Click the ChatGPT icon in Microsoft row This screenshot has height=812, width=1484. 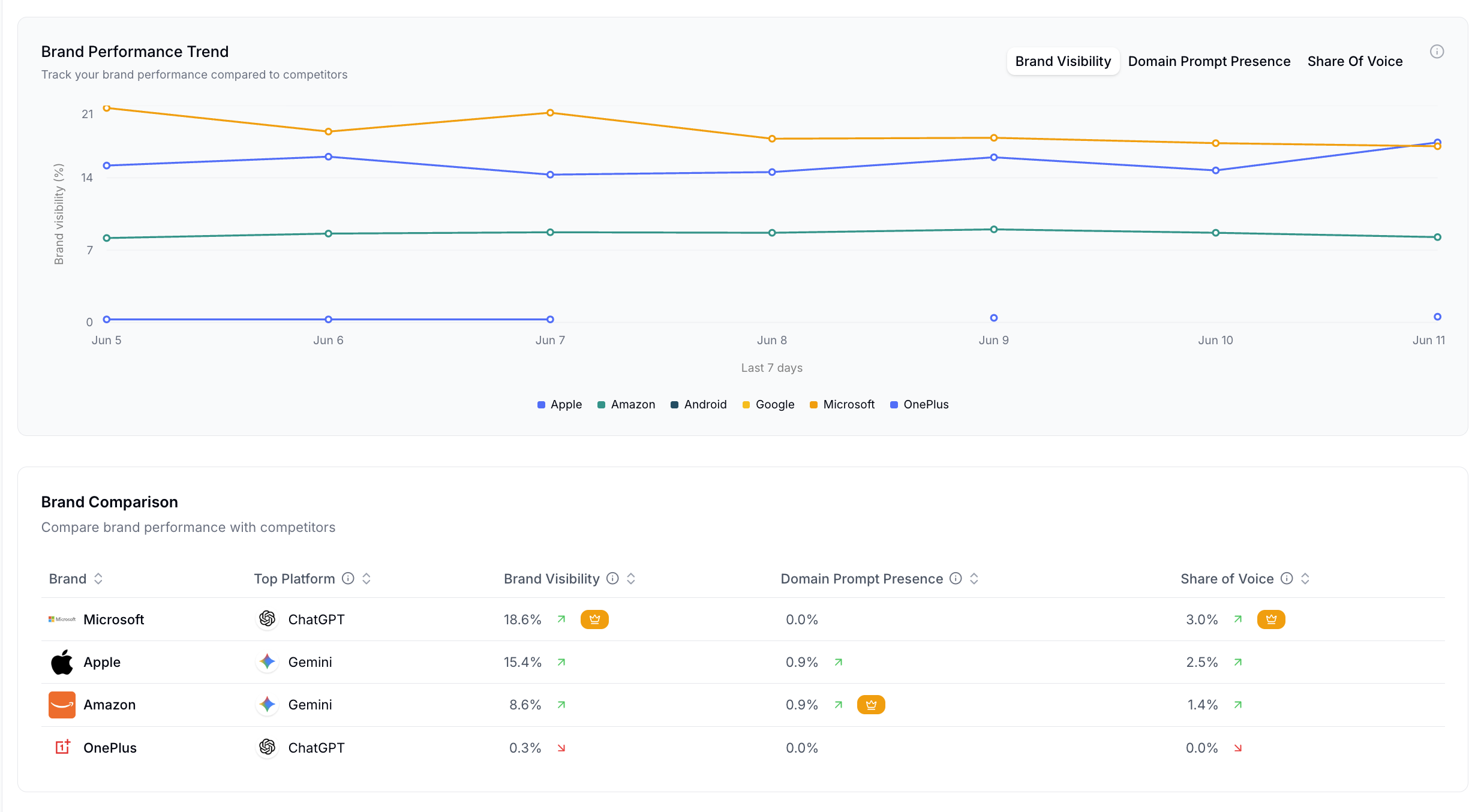tap(268, 619)
